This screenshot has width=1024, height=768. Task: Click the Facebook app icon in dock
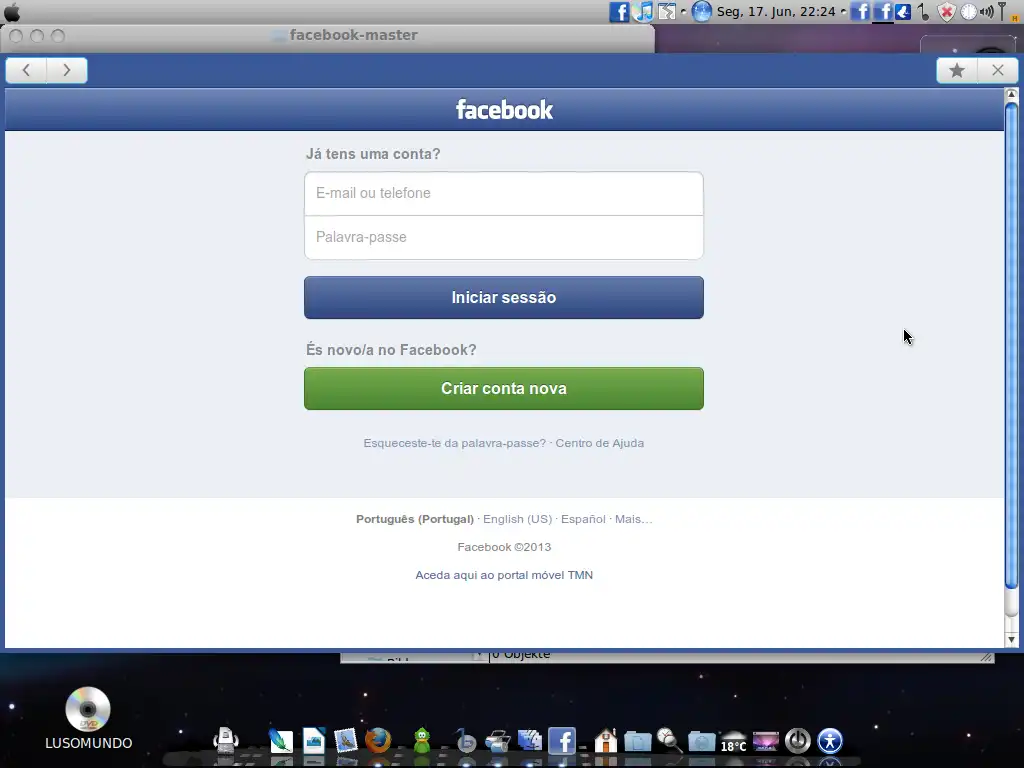coord(562,741)
